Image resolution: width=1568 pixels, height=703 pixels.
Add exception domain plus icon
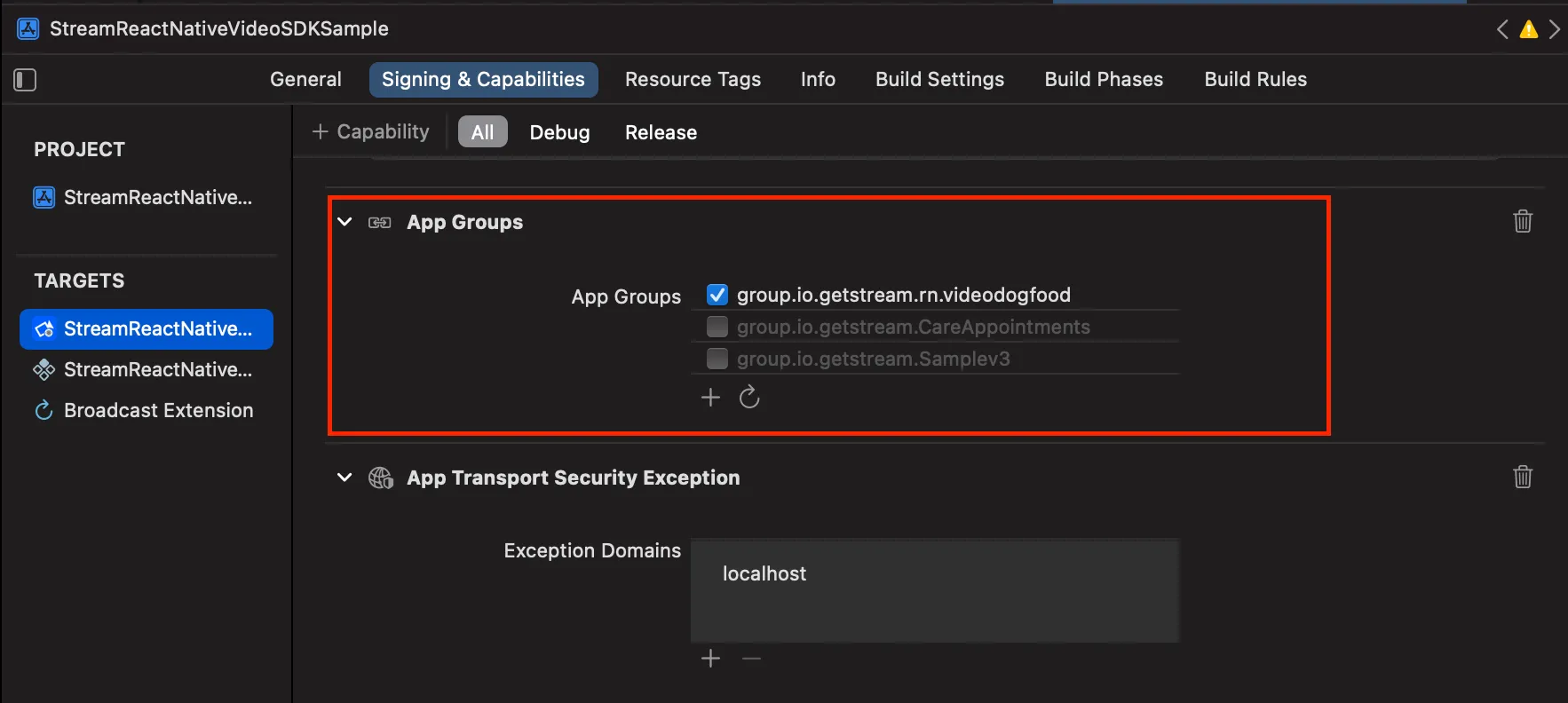(x=710, y=658)
